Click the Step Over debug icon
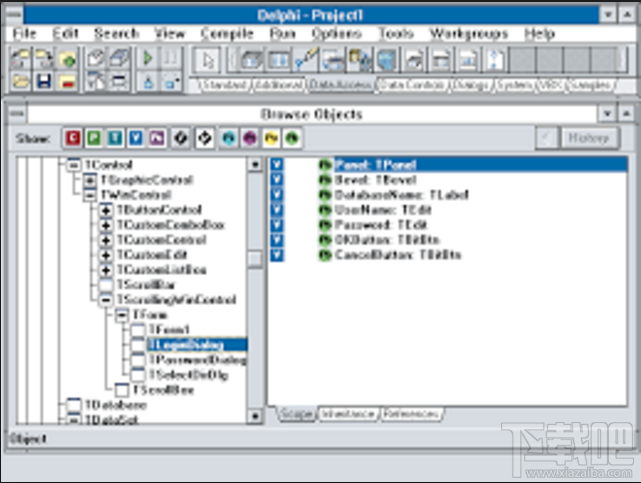Image resolution: width=641 pixels, height=483 pixels. 171,81
